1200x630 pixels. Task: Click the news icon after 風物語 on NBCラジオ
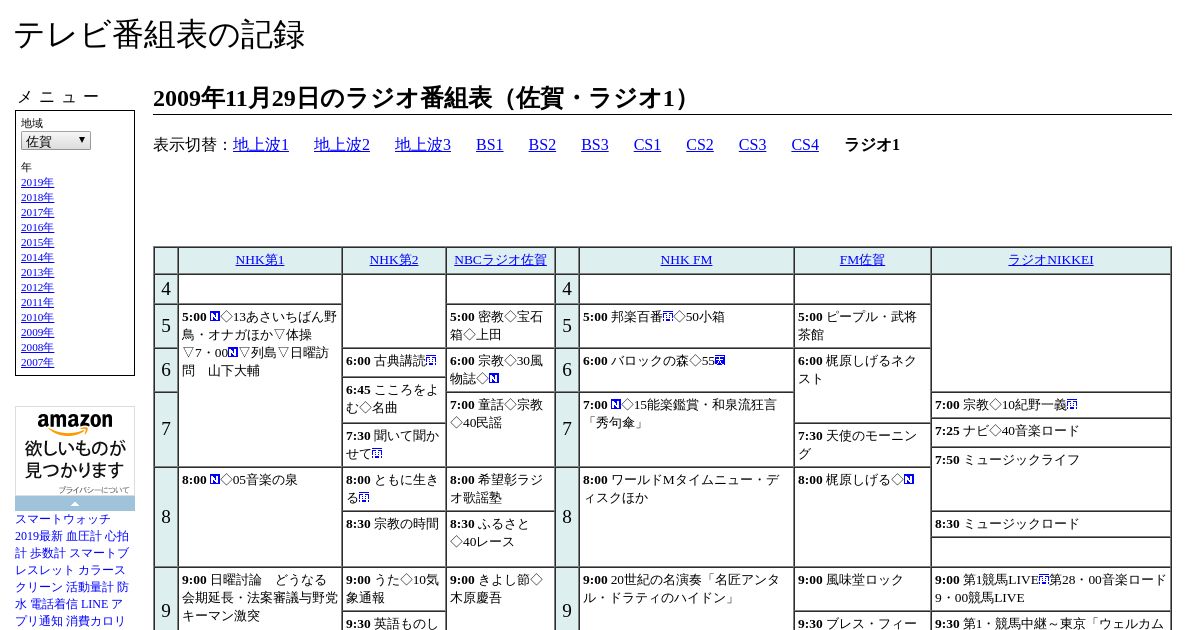pos(494,379)
